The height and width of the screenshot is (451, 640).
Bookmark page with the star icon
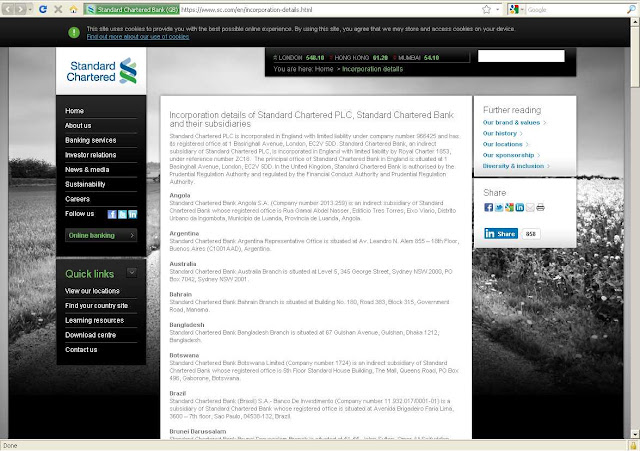[x=486, y=9]
